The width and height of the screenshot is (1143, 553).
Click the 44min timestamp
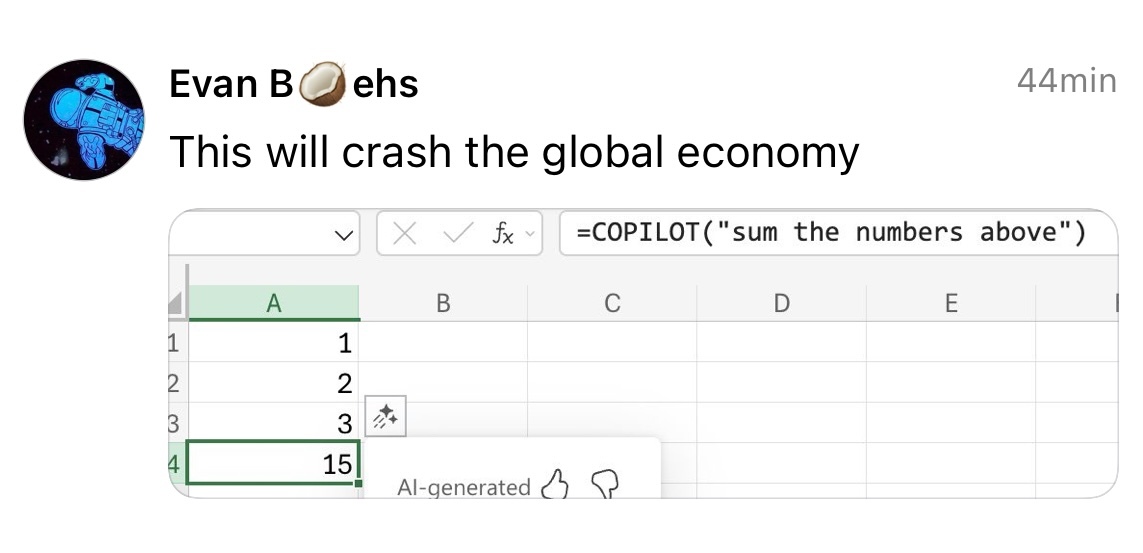1066,81
